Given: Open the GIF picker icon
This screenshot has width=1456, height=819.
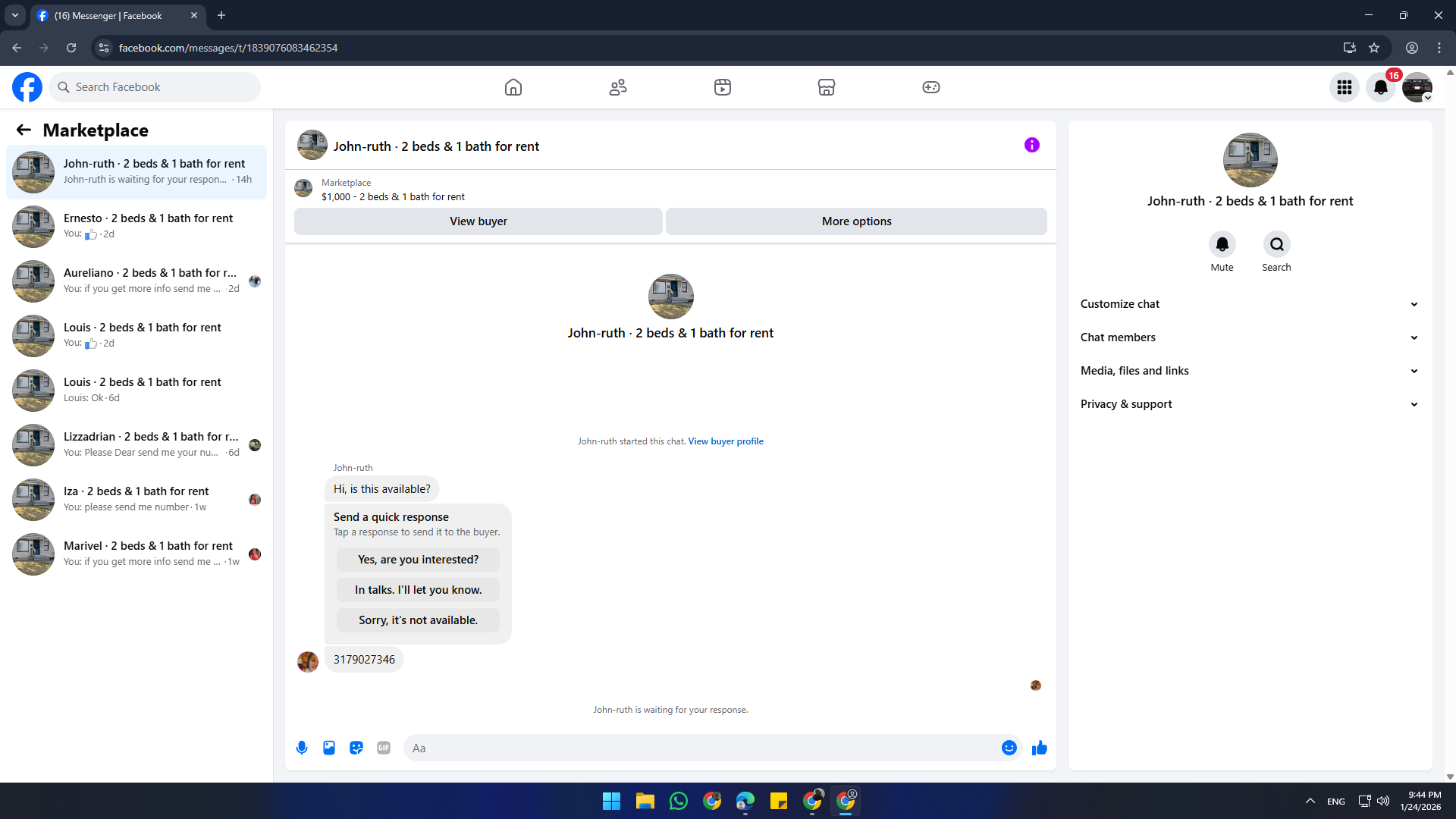Looking at the screenshot, I should (x=384, y=748).
